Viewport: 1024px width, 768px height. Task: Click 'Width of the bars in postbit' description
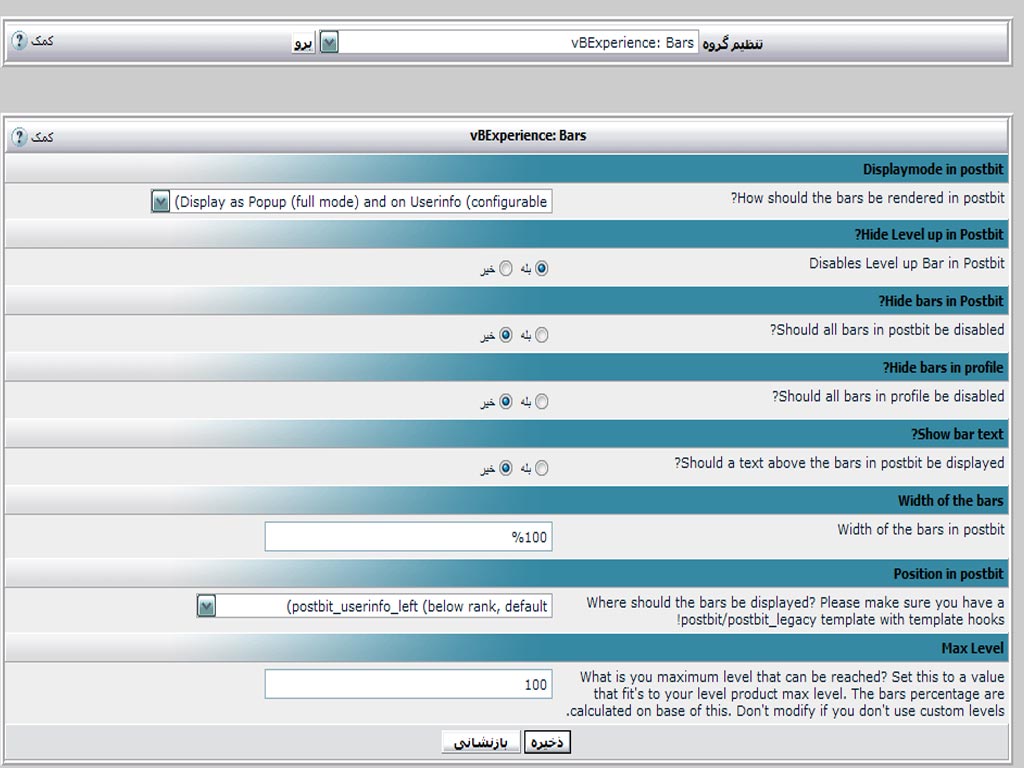click(921, 530)
